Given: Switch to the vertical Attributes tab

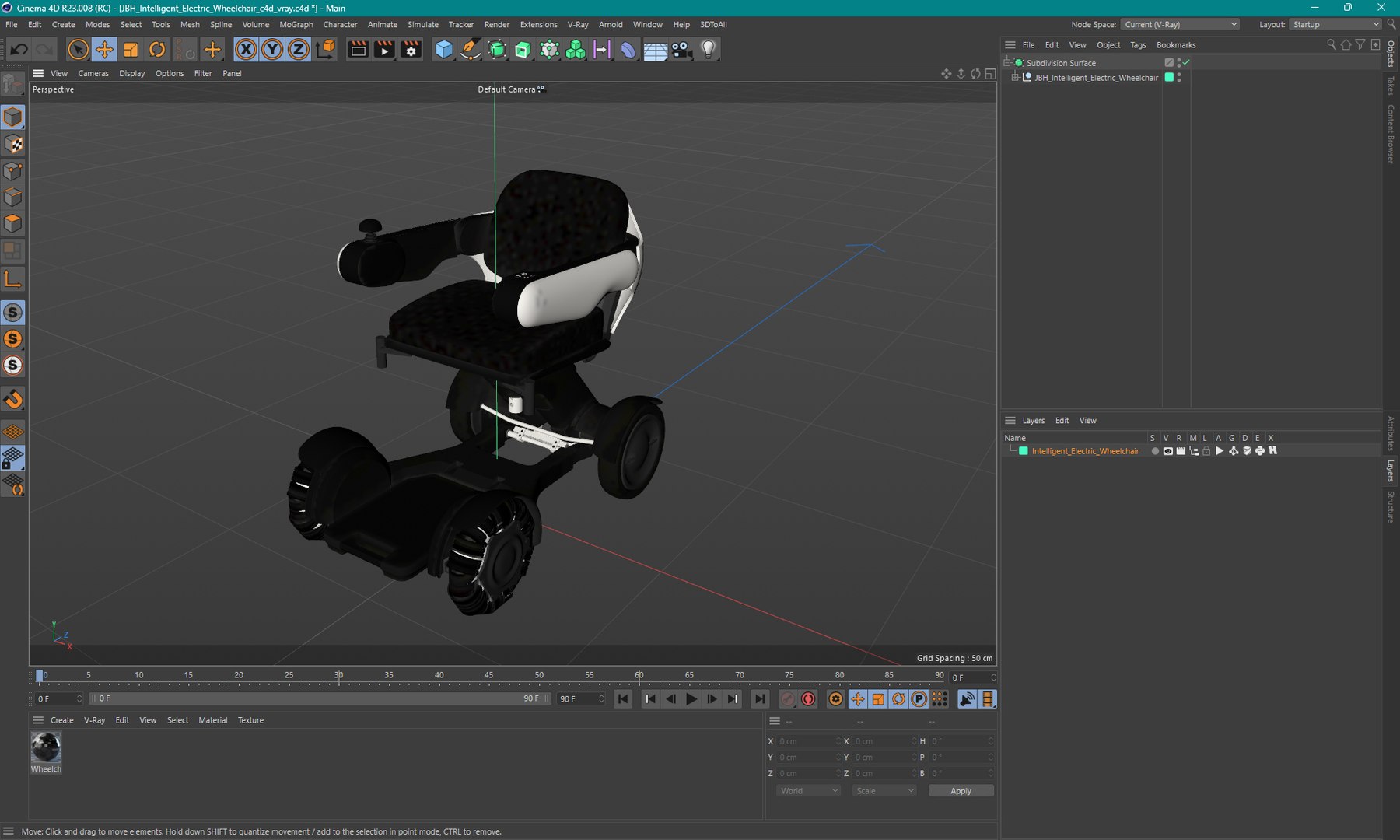Looking at the screenshot, I should 1391,434.
